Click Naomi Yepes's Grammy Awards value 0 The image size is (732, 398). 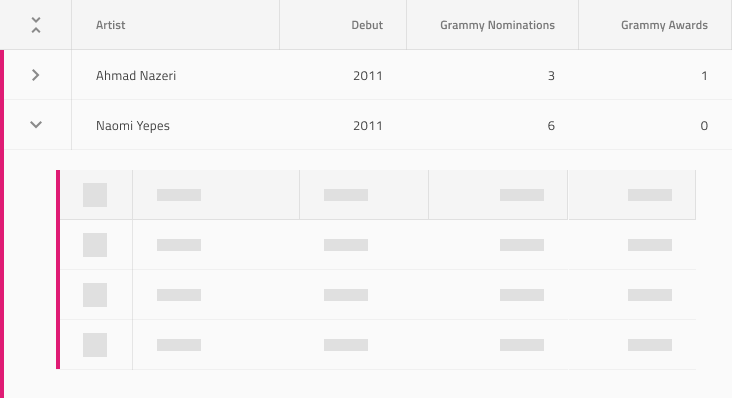pos(704,126)
